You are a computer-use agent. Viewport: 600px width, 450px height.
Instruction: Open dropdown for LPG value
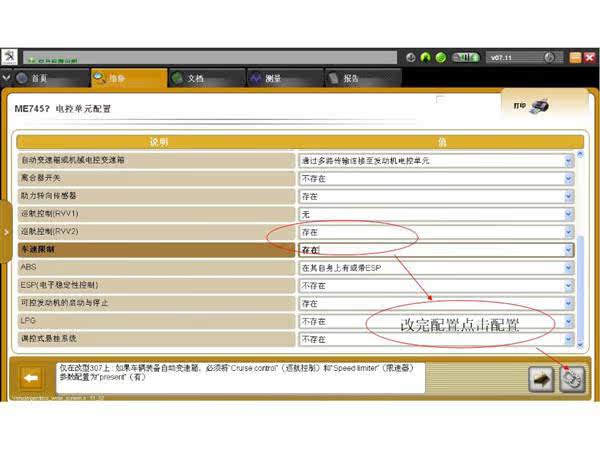pos(569,321)
